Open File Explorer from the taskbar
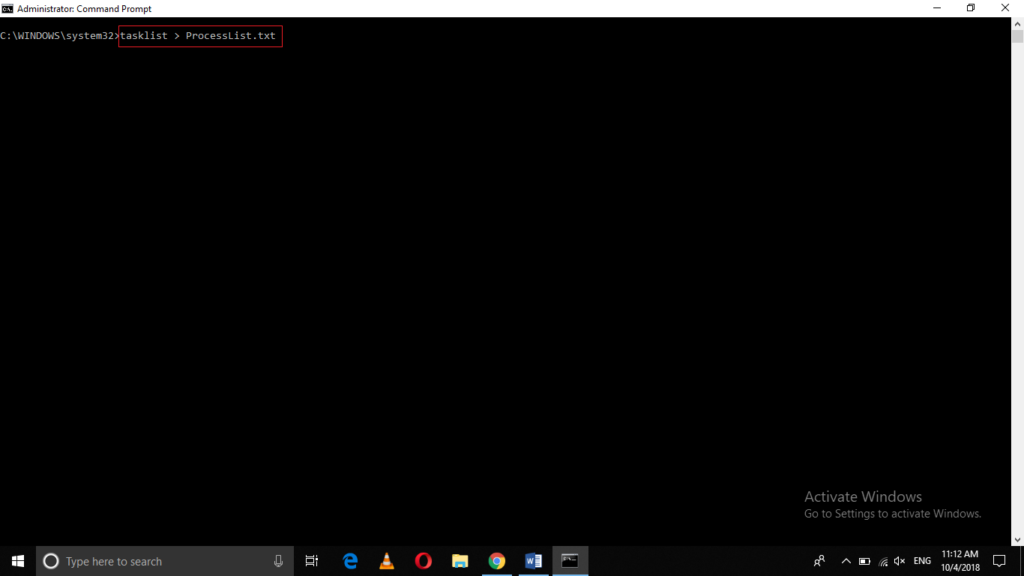Screen dimensions: 1024x576 (459, 561)
